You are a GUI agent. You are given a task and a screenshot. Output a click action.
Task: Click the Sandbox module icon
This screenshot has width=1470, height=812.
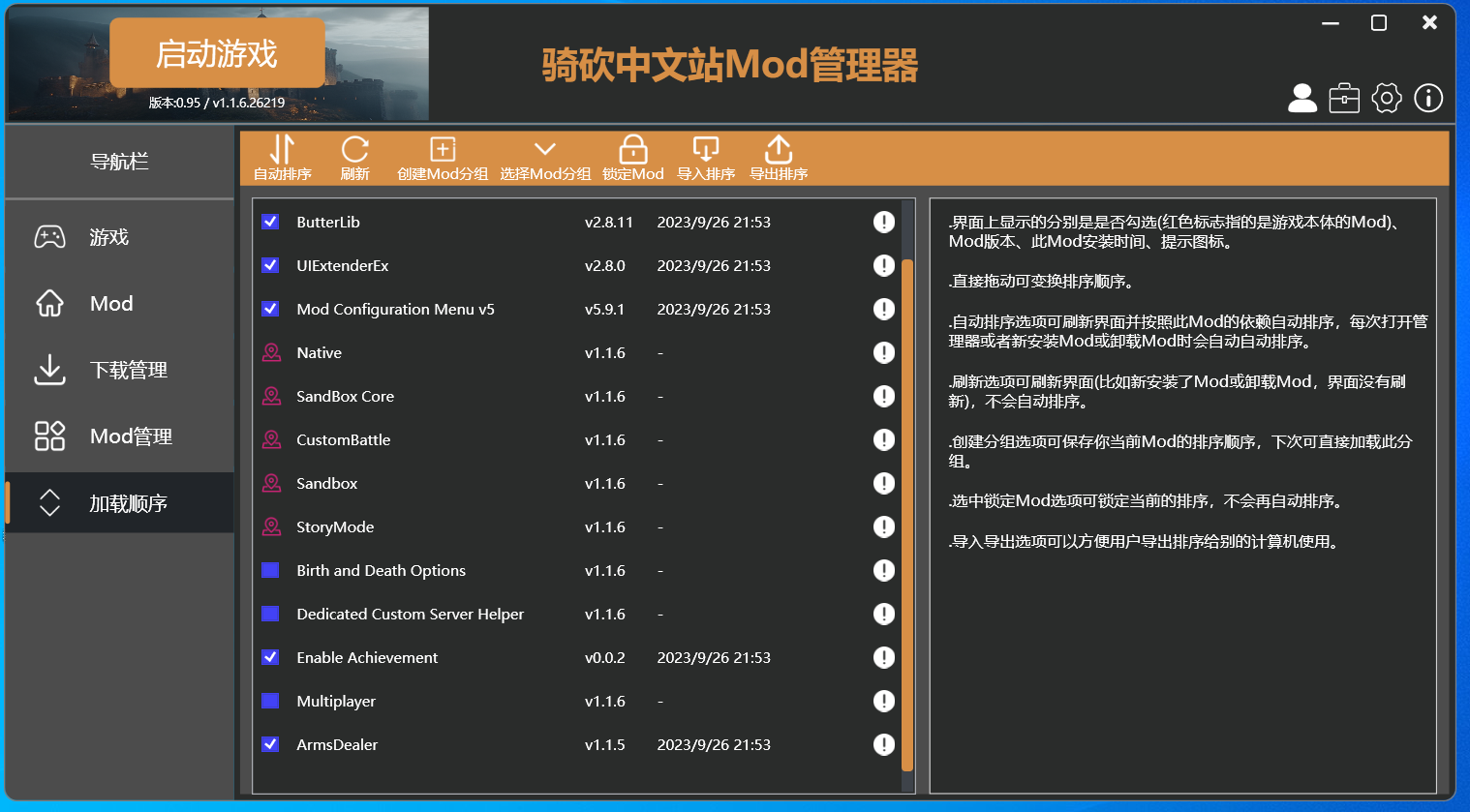[272, 483]
